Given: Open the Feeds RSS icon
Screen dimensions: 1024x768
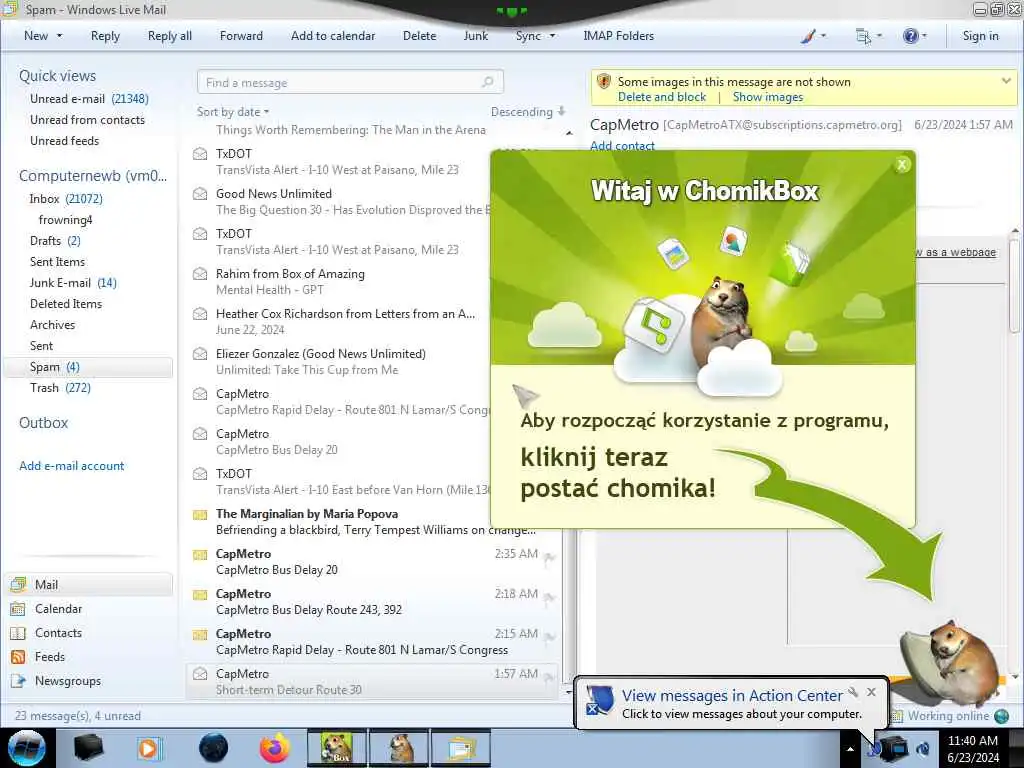Looking at the screenshot, I should pyautogui.click(x=18, y=657).
